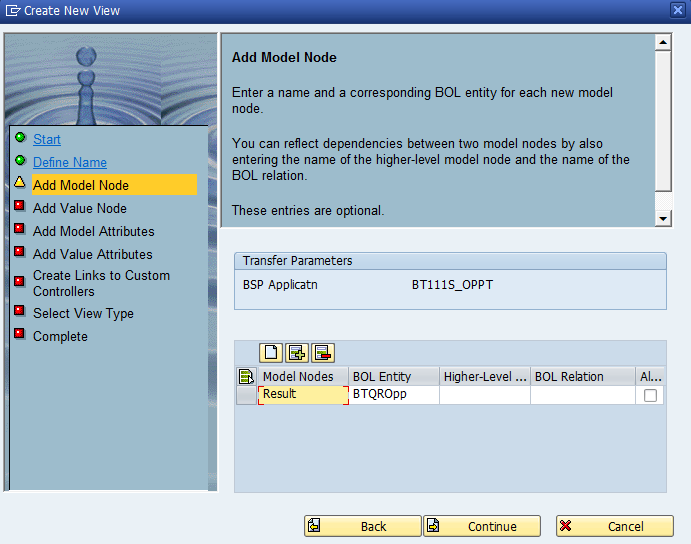Click the create new row icon
Viewport: 691px width, 544px height.
tap(271, 353)
